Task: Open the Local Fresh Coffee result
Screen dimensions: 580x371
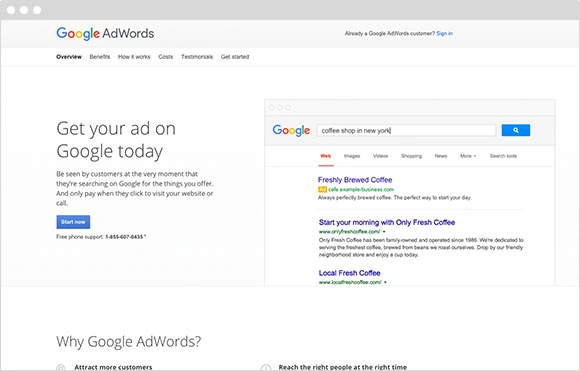Action: click(350, 273)
